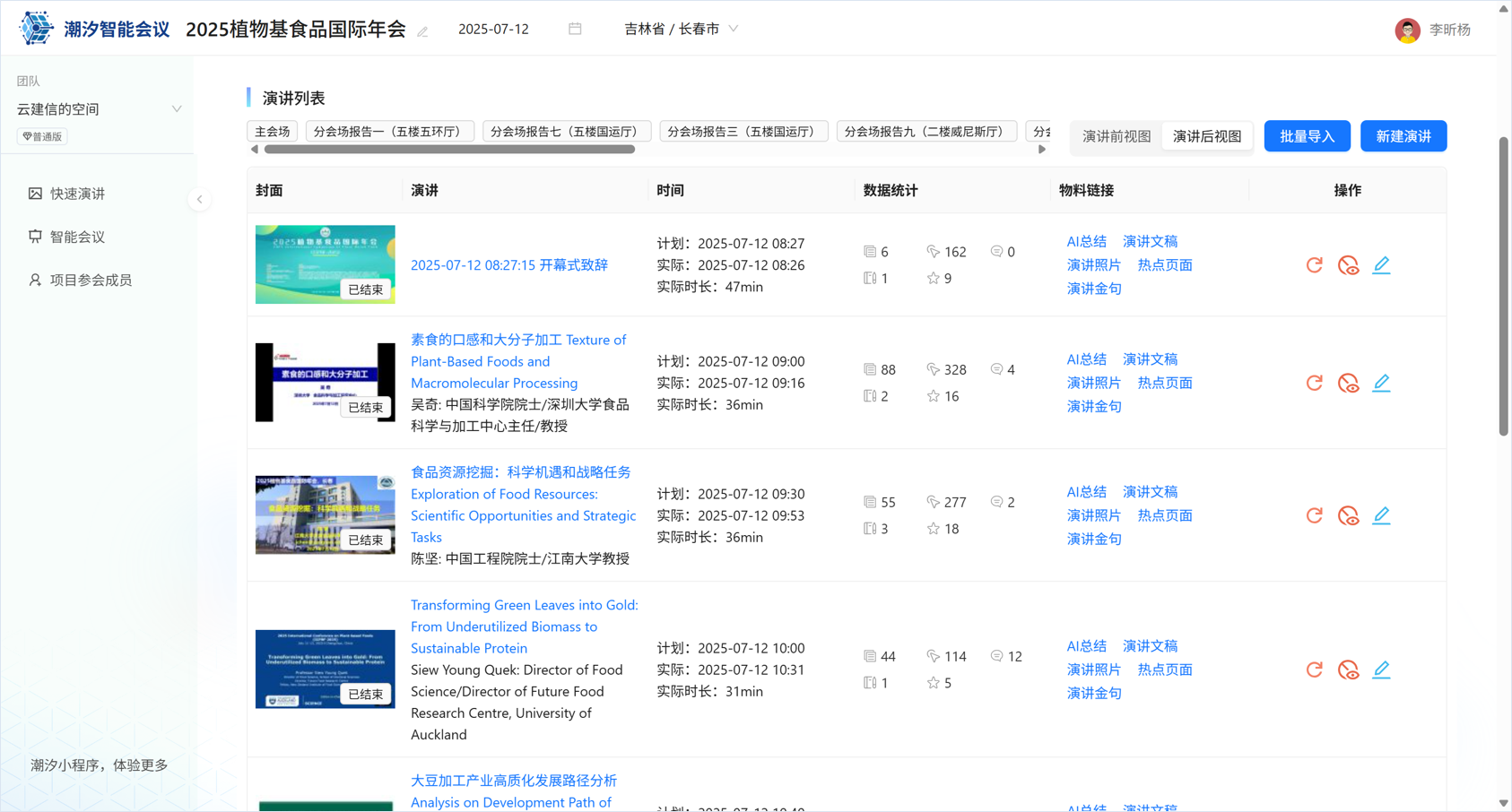Start a 批量导入 import
Viewport: 1512px width, 812px height.
click(1307, 135)
